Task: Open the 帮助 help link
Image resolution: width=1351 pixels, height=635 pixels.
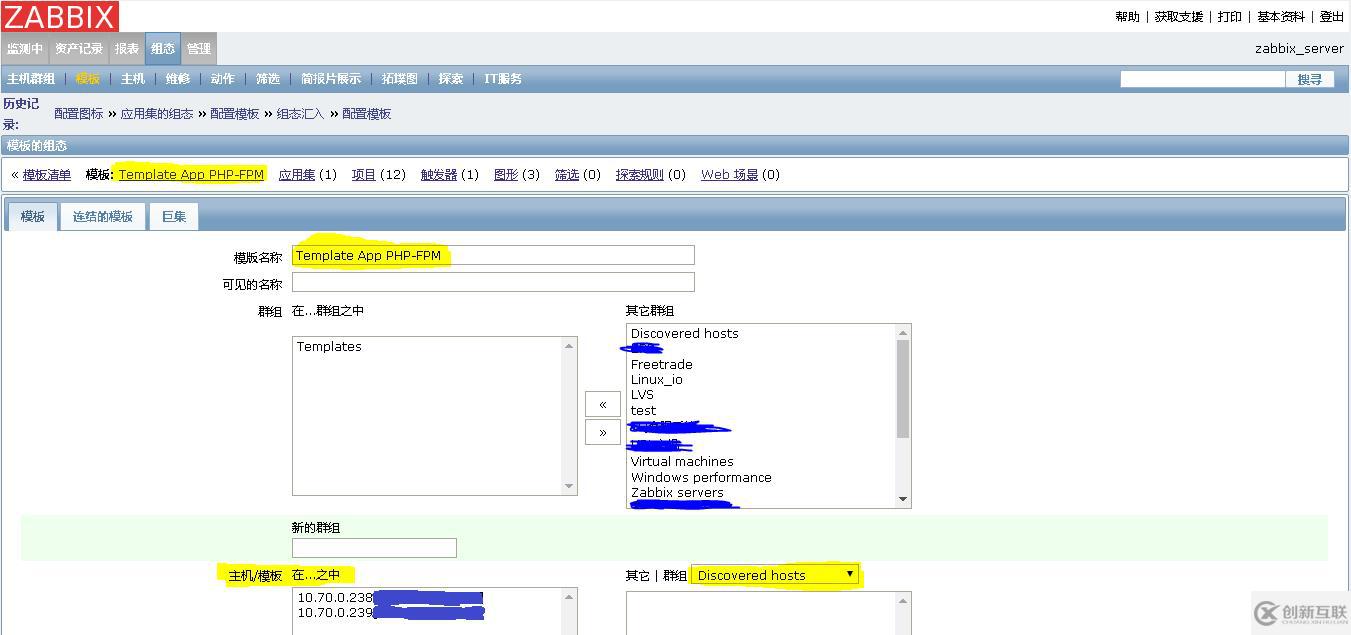Action: [1127, 16]
